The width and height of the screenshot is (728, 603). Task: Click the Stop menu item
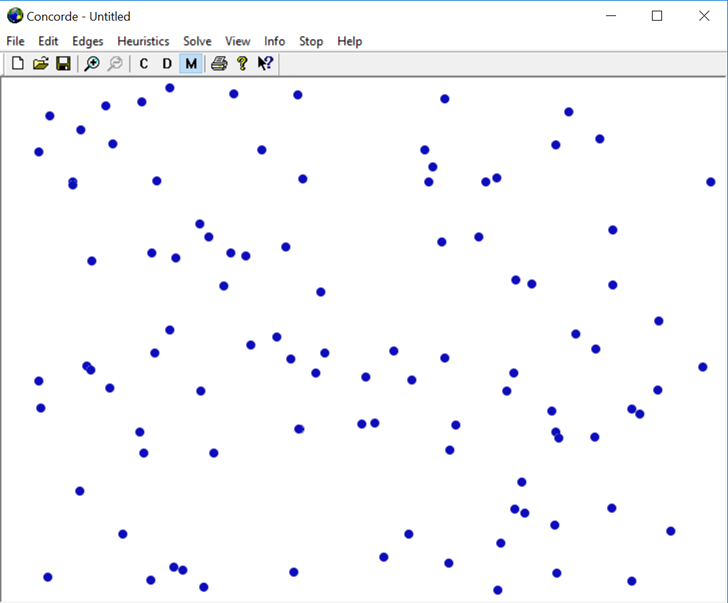(x=311, y=41)
